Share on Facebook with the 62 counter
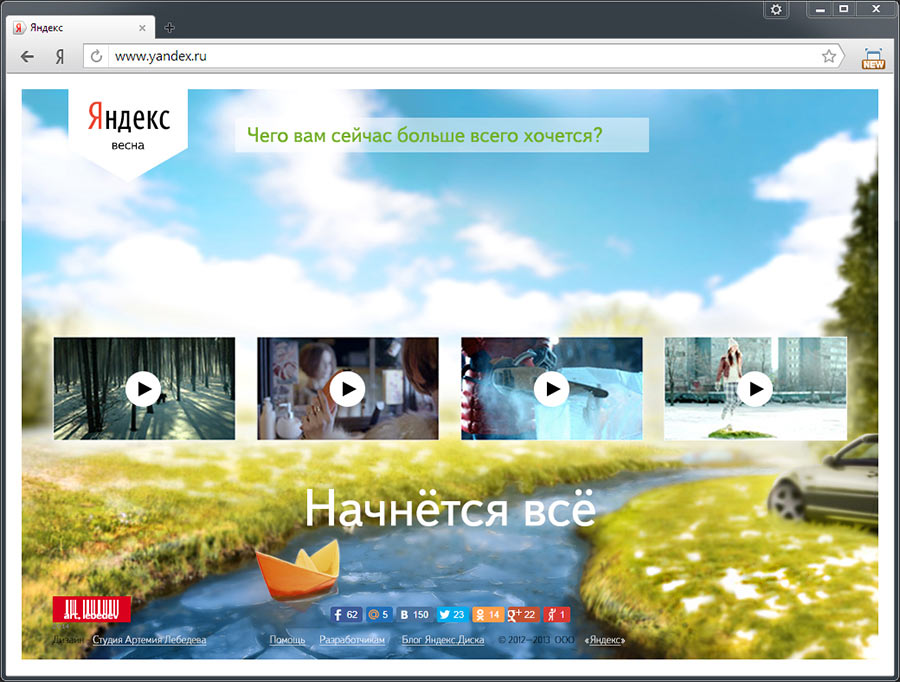 (x=346, y=615)
